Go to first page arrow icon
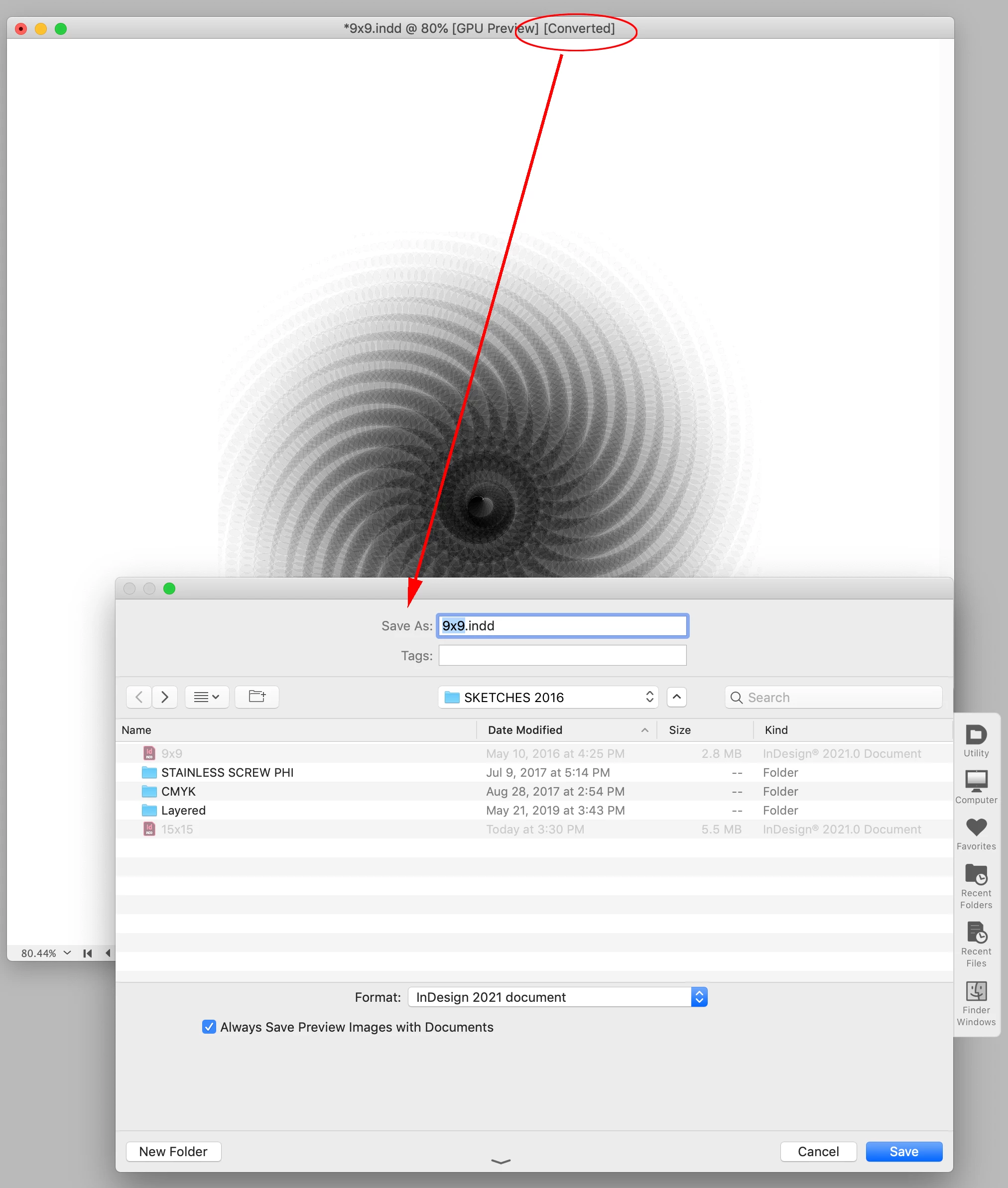This screenshot has width=1008, height=1188. point(88,952)
